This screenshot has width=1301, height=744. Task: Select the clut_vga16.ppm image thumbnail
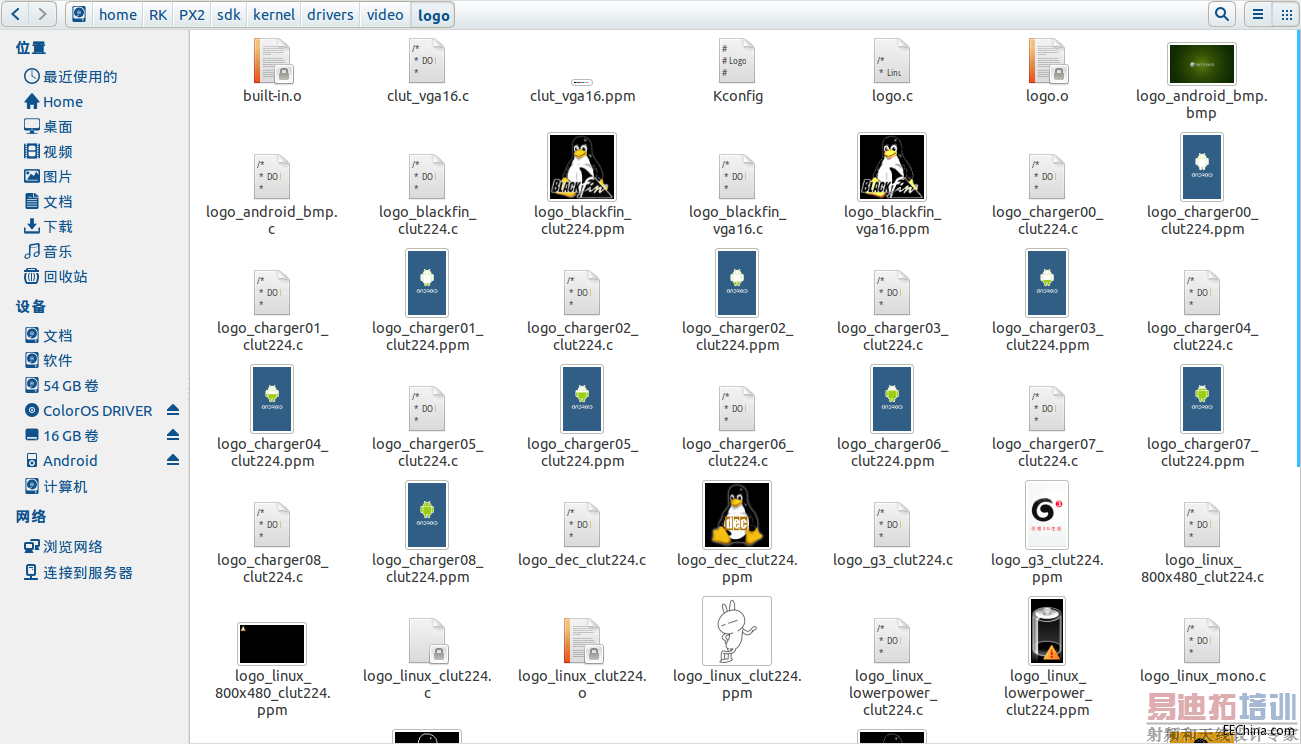coord(582,81)
